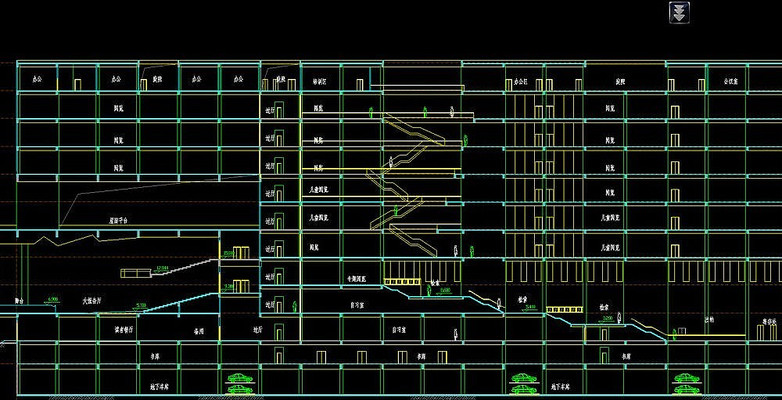Click the 屋顶平台 roof terrace label
Viewport: 782px width, 400px height.
click(x=120, y=217)
